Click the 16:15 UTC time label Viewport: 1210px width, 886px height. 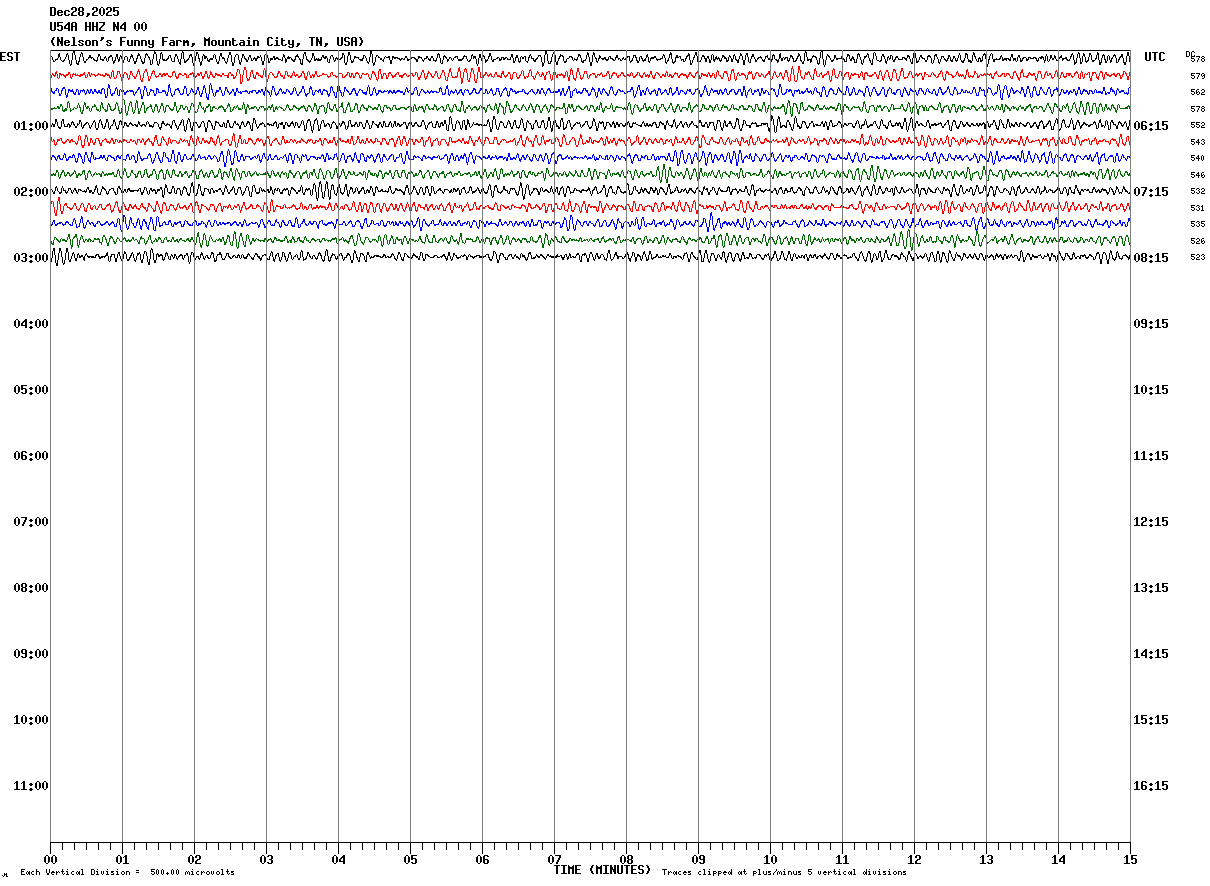(x=1151, y=786)
